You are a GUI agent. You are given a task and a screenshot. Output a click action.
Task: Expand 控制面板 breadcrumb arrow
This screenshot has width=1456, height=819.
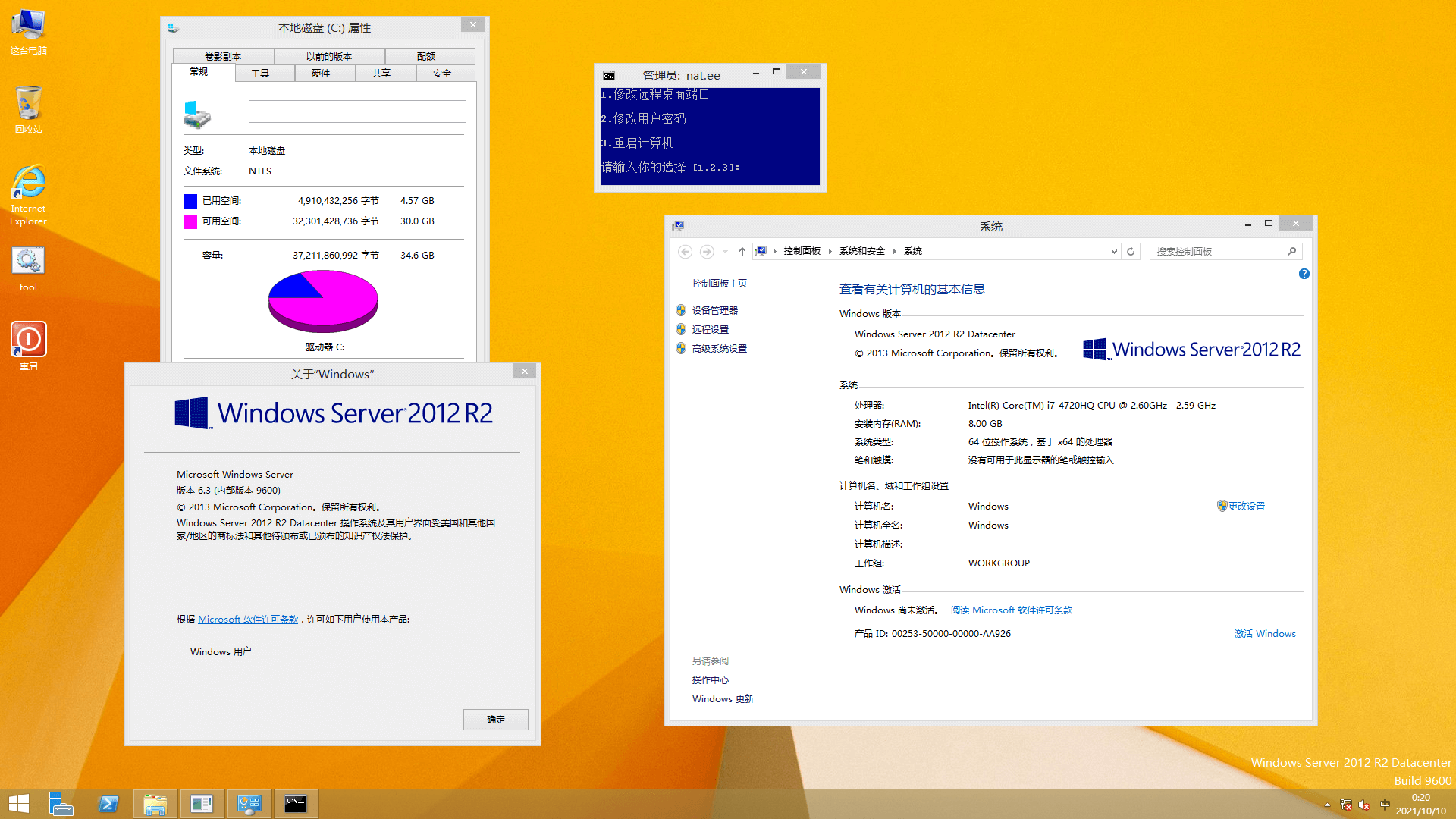tap(830, 251)
